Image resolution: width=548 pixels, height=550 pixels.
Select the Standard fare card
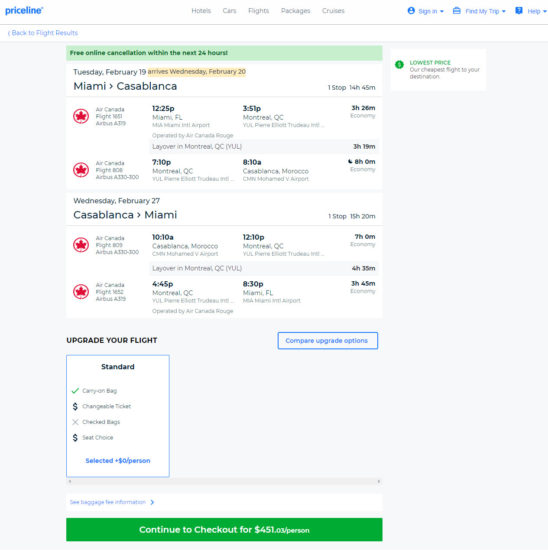118,416
